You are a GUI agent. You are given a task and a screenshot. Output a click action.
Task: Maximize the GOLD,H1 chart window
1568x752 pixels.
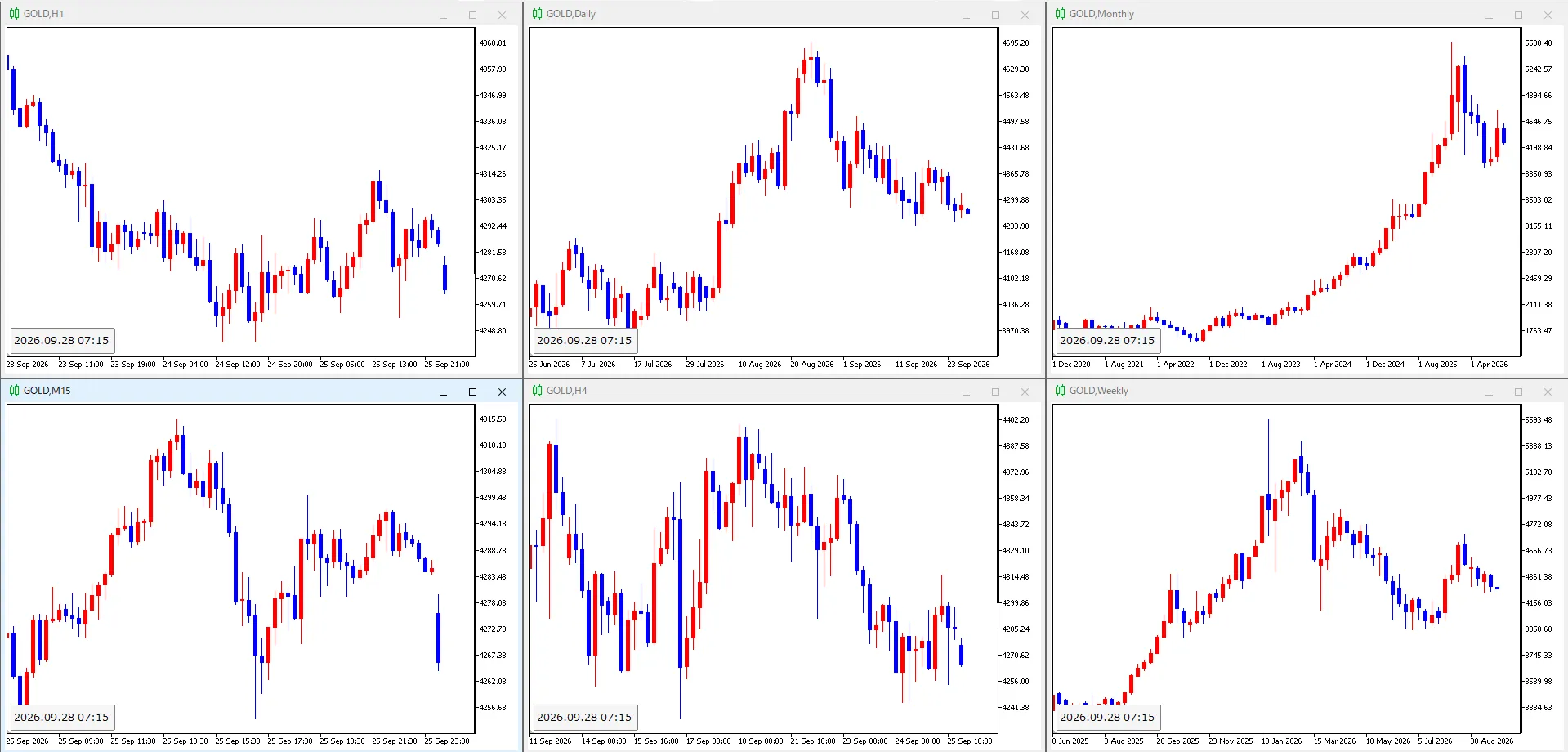click(472, 15)
